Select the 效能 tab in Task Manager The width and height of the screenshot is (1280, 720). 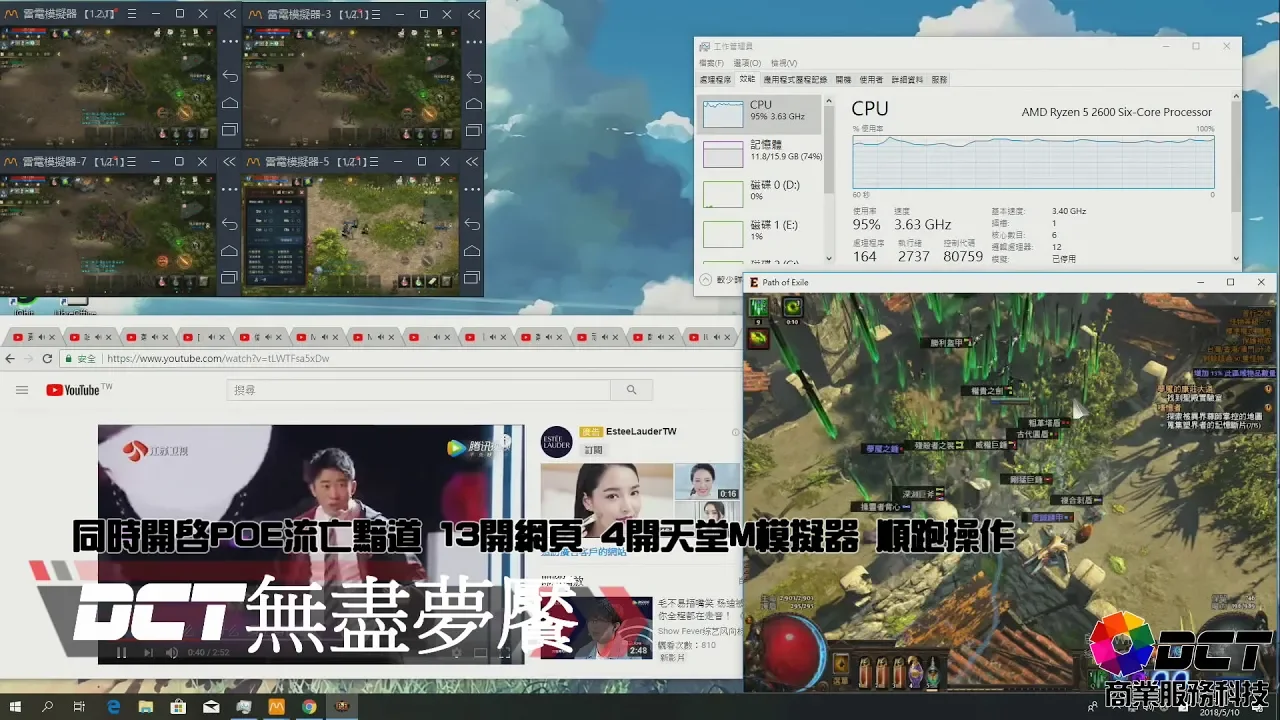click(x=747, y=79)
